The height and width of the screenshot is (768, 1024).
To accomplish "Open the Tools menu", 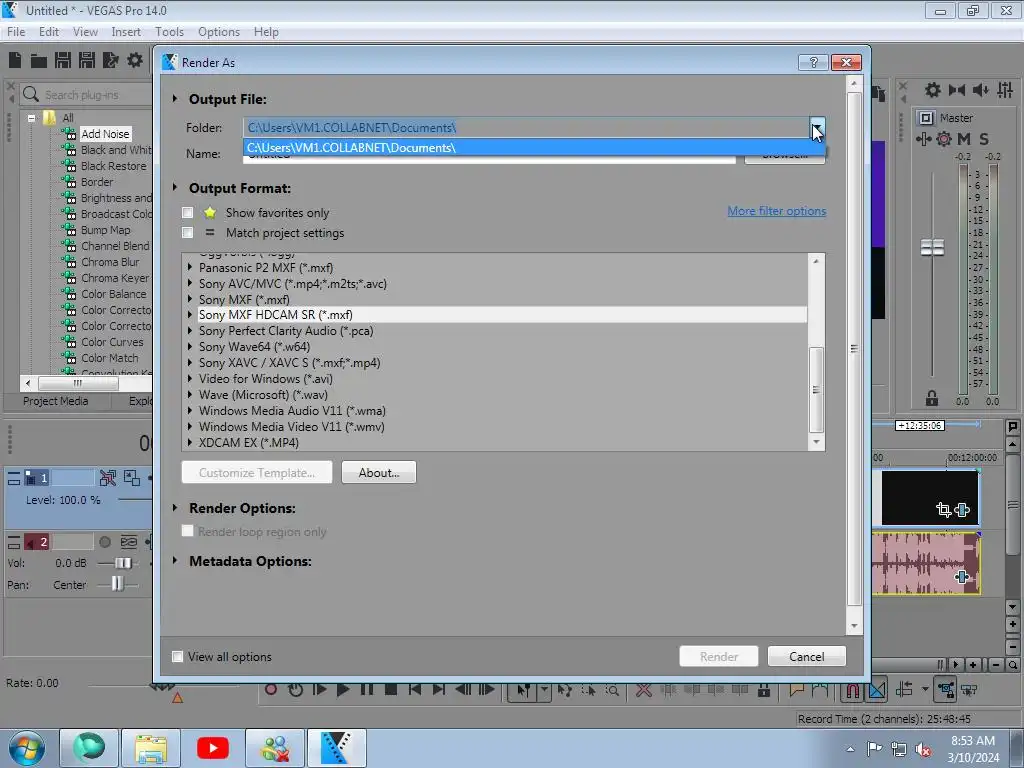I will pos(169,31).
